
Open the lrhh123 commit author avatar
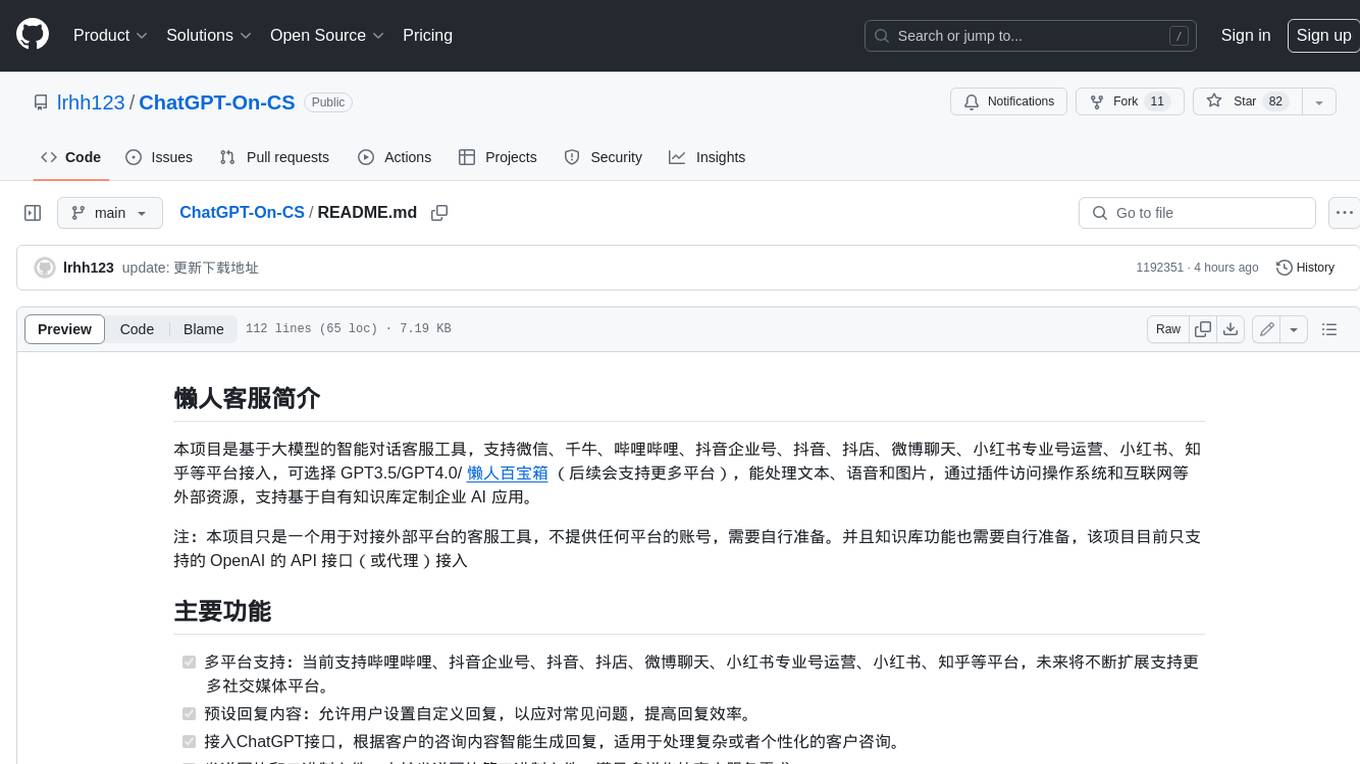44,268
